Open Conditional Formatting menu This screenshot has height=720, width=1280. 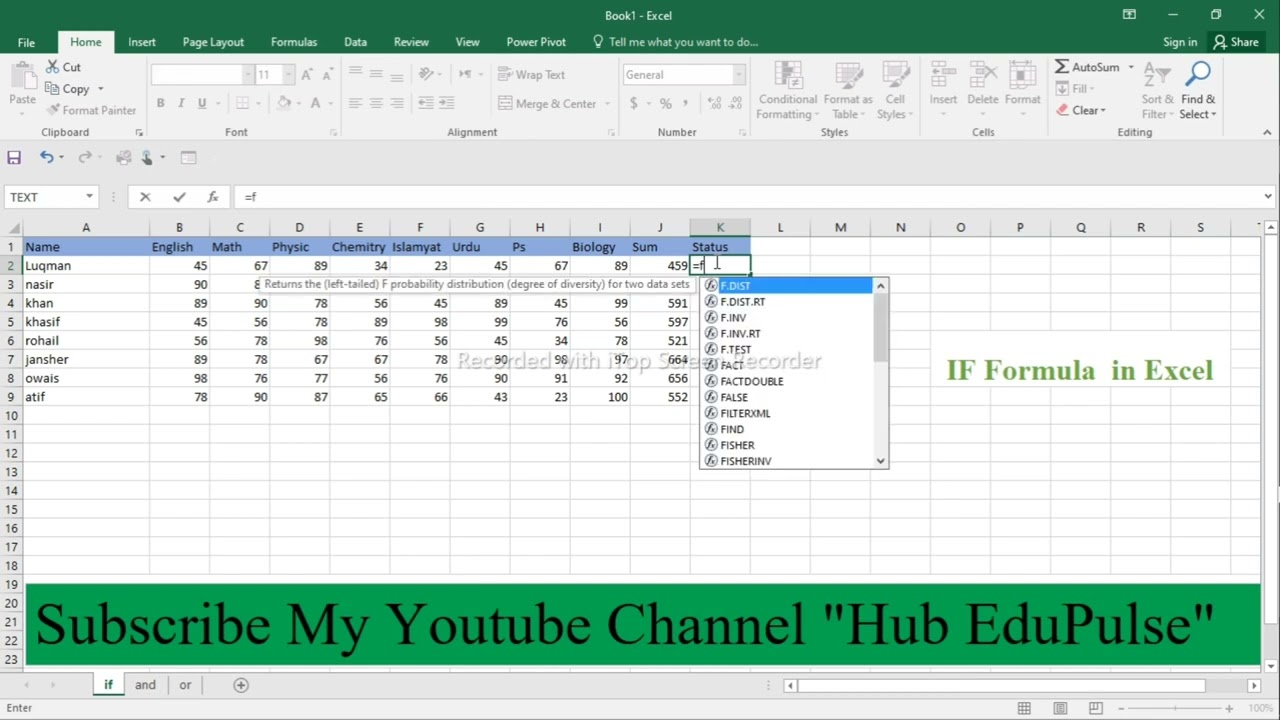787,90
